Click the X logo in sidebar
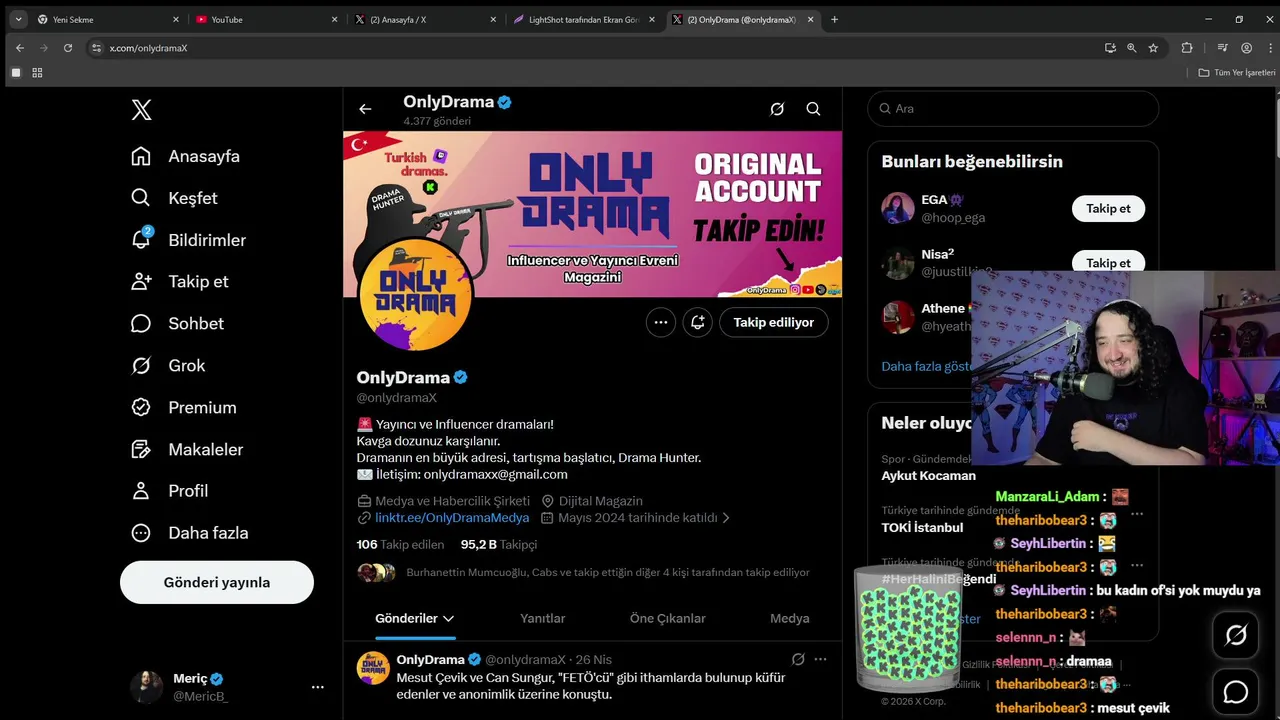Image resolution: width=1280 pixels, height=720 pixels. point(142,110)
